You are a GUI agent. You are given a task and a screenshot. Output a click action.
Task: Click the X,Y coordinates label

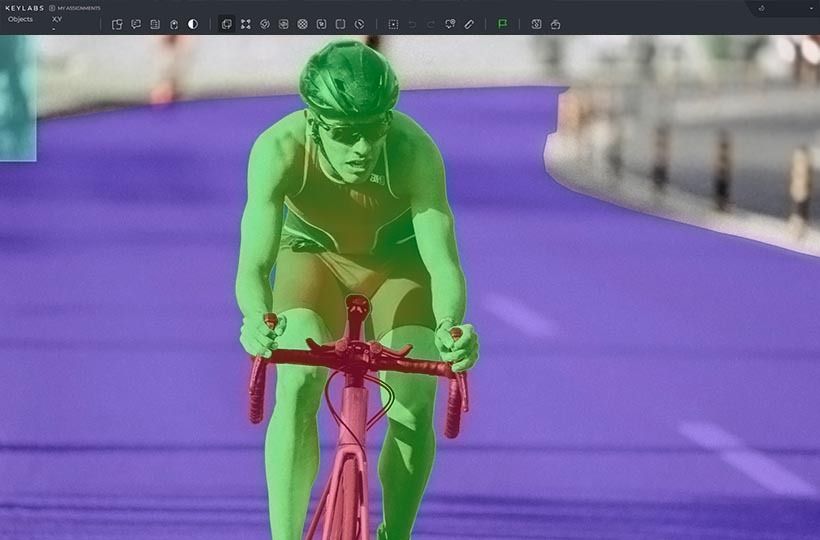(57, 19)
